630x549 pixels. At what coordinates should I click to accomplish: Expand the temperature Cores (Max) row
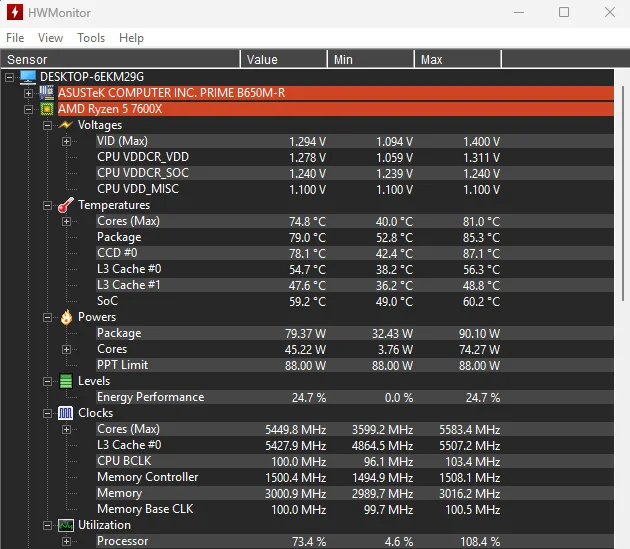pos(66,221)
